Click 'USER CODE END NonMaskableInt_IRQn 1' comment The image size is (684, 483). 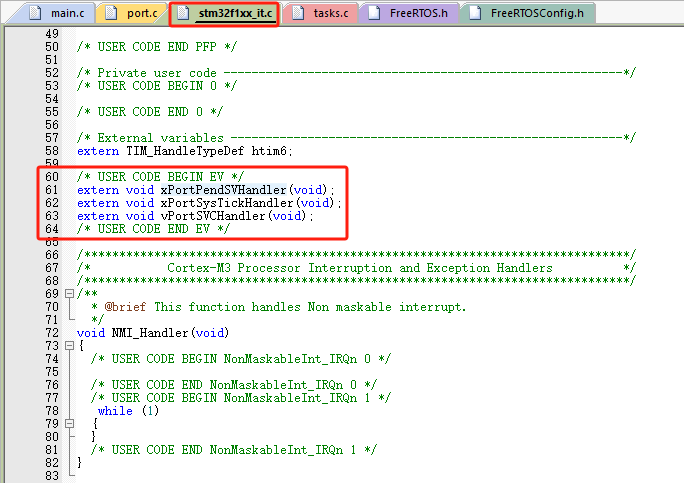[x=234, y=449]
